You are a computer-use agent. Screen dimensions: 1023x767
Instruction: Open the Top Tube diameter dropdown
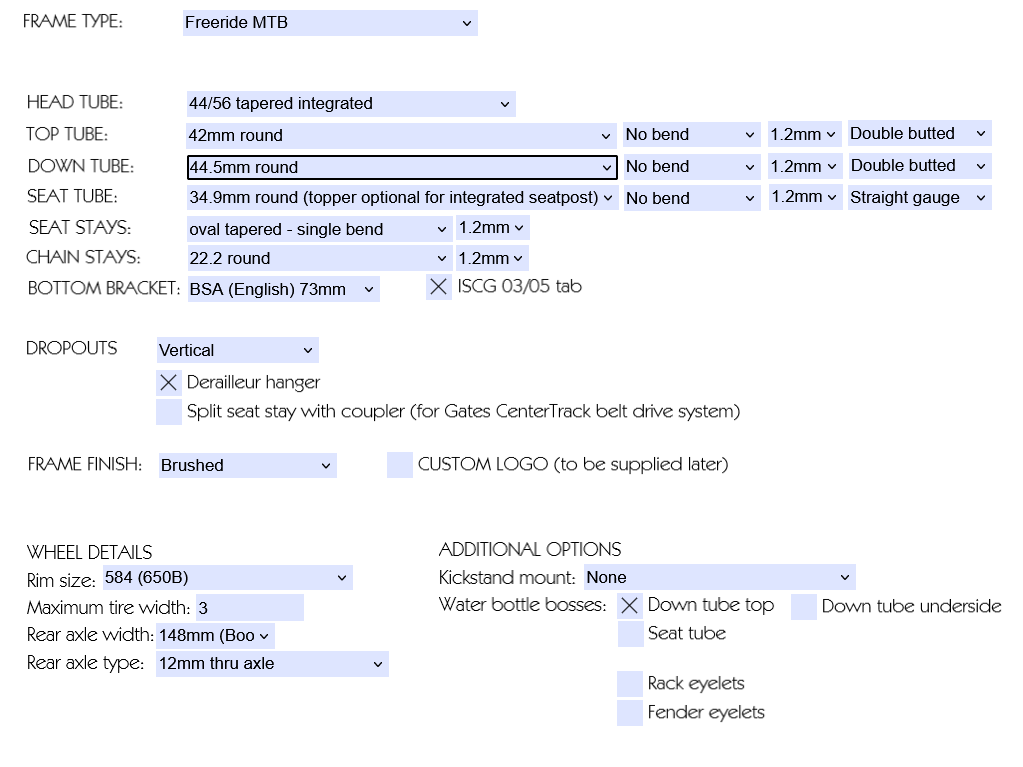401,135
